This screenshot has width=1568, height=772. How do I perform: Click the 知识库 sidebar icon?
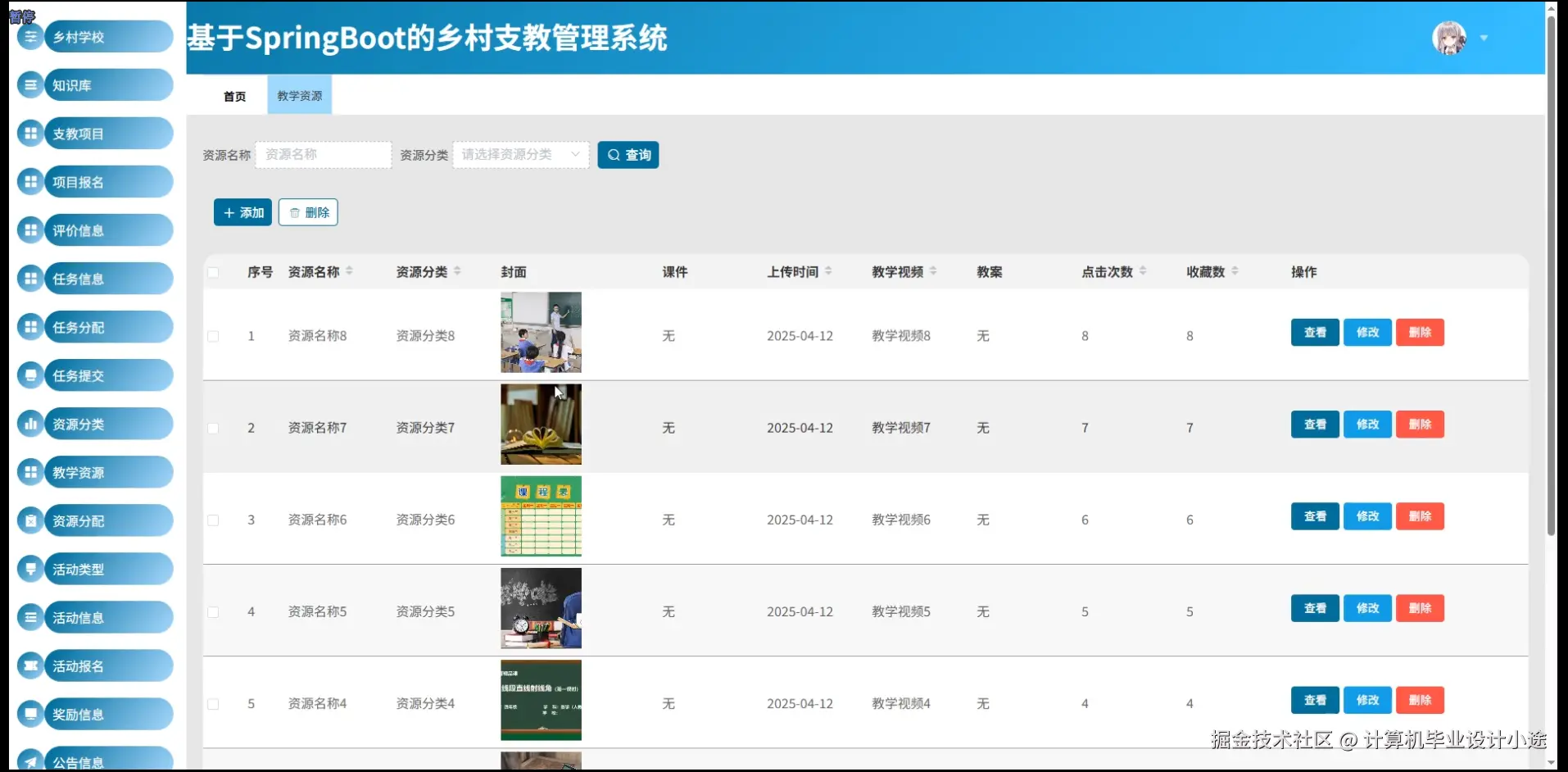tap(30, 85)
